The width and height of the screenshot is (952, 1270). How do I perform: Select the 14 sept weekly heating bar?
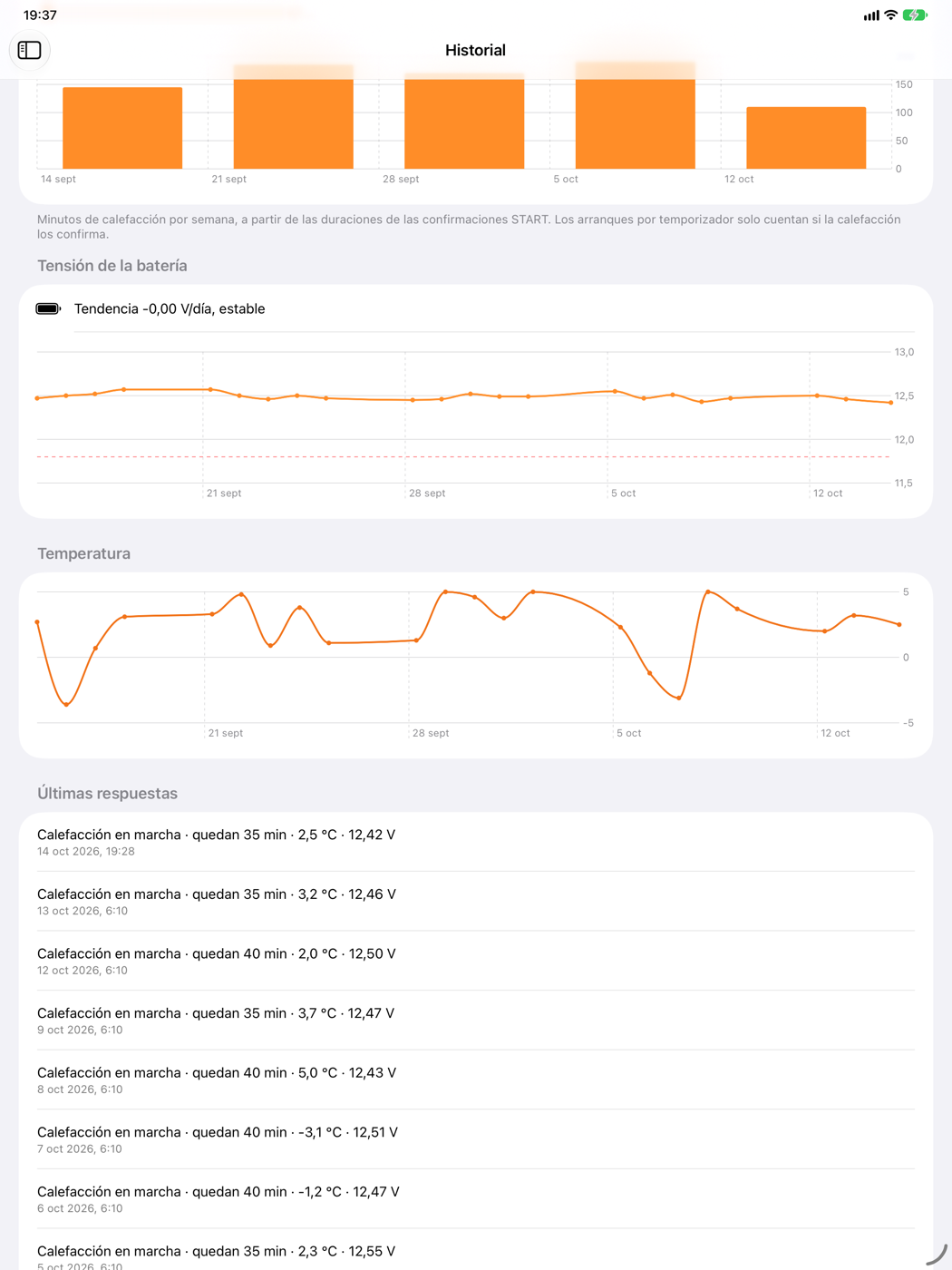(x=122, y=128)
